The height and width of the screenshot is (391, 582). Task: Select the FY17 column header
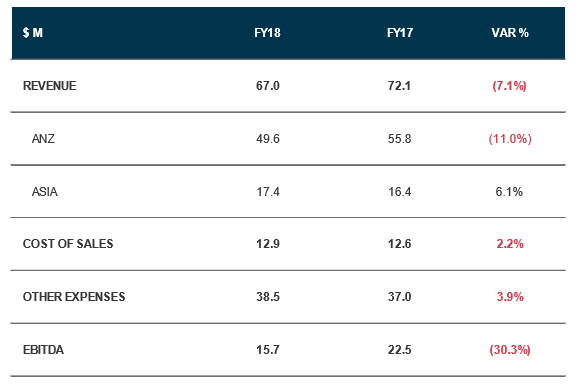pos(400,33)
